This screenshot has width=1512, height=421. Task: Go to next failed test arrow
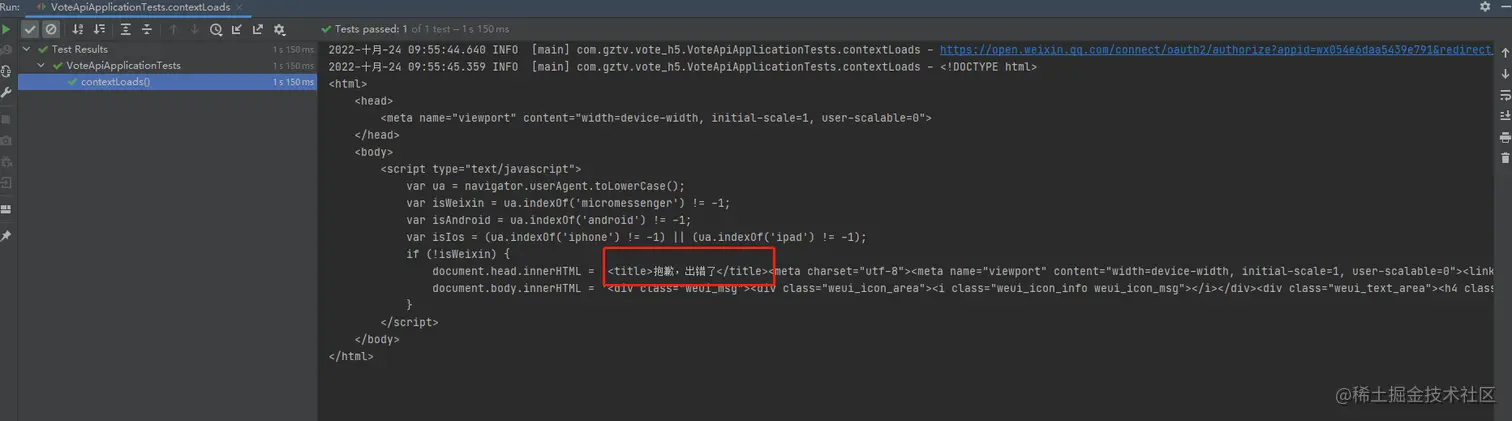click(194, 29)
